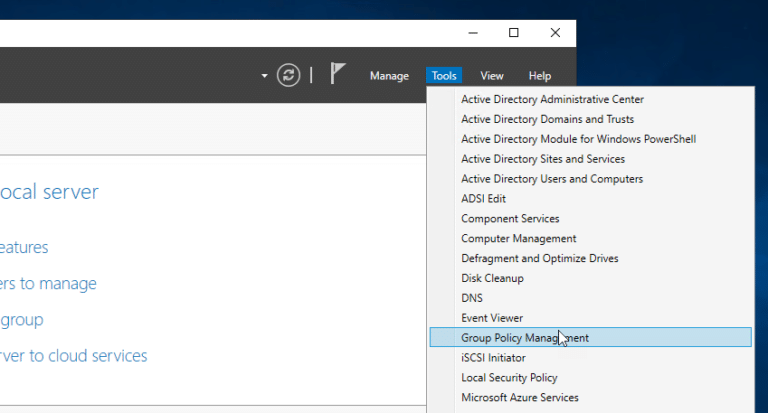Viewport: 768px width, 413px height.
Task: Expand the dropdown arrow beside refresh
Action: click(264, 76)
